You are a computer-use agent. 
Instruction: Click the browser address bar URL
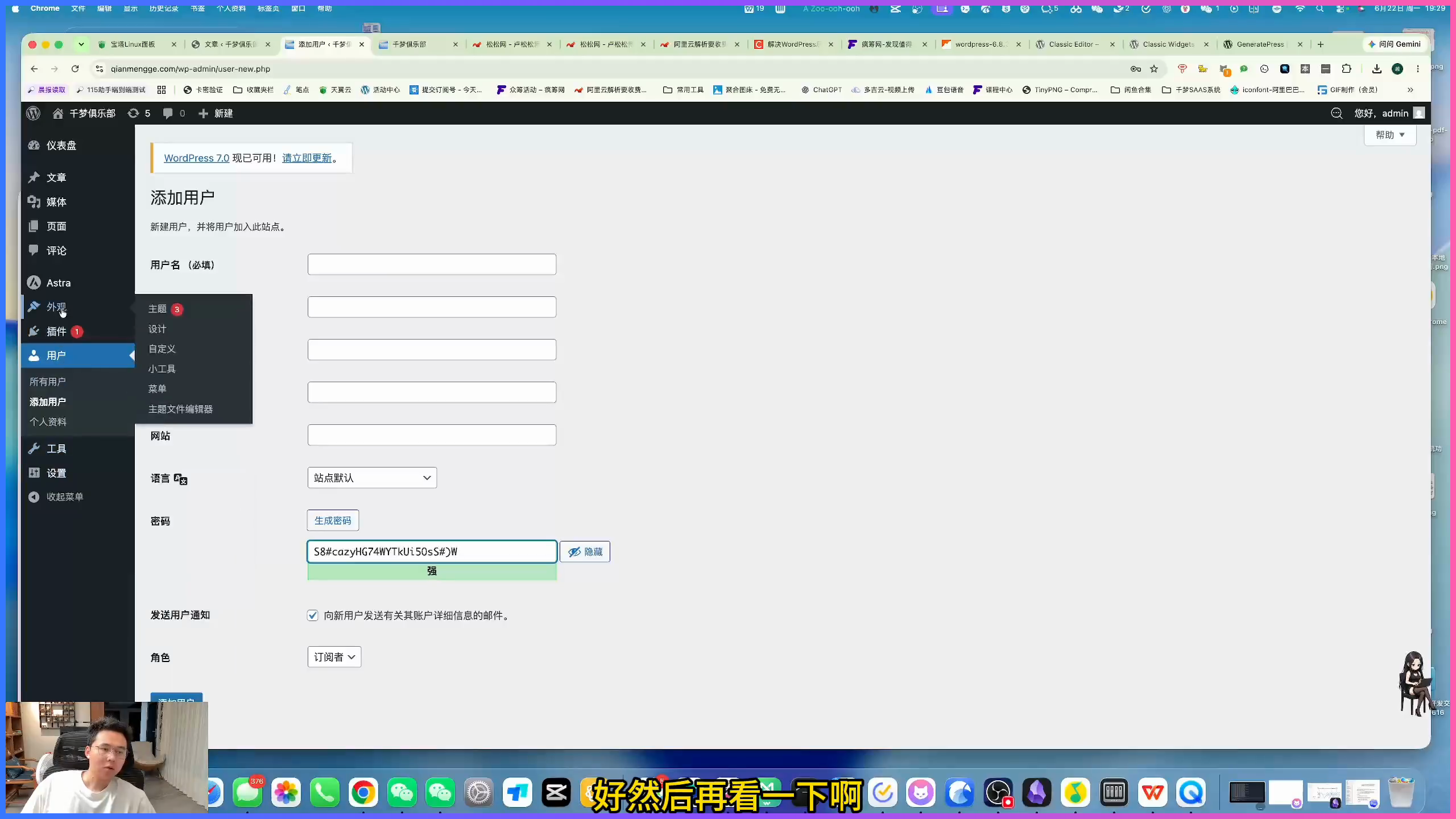pyautogui.click(x=191, y=69)
